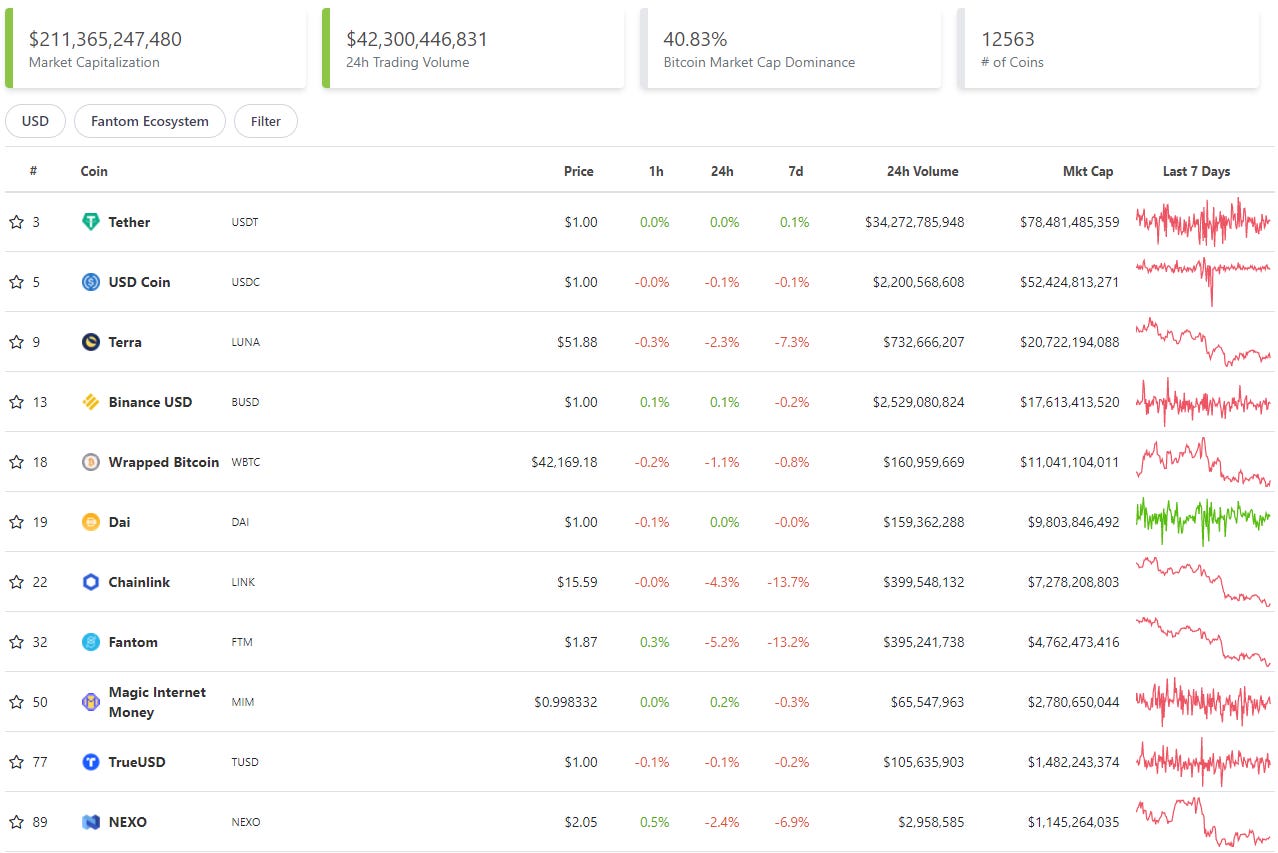Star Chainlink as a favorite
The width and height of the screenshot is (1278, 853).
[x=16, y=582]
